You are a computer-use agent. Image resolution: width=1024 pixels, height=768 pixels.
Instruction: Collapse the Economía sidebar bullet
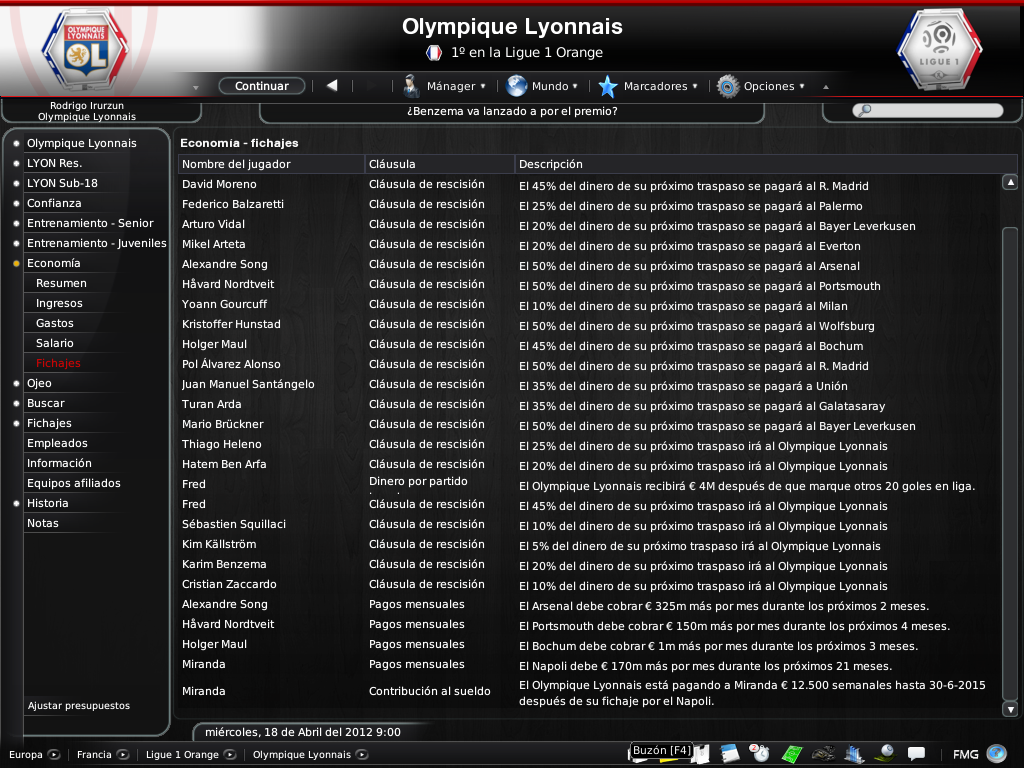click(x=16, y=263)
